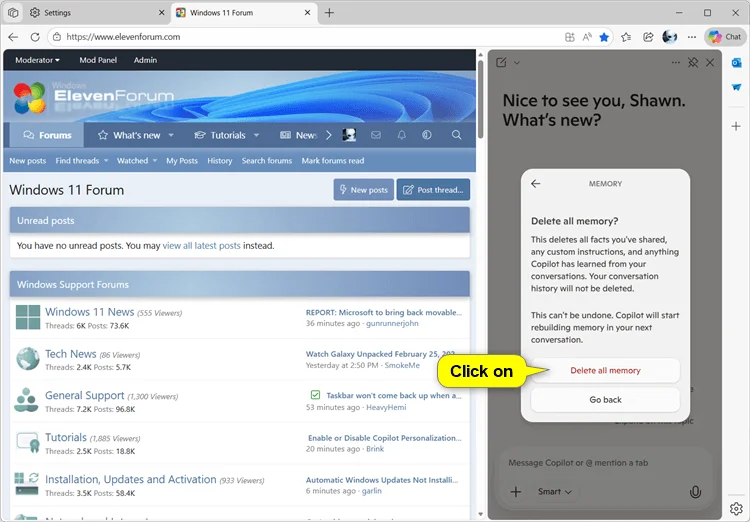Toggle the Copilot Chat button
Image resolution: width=750 pixels, height=522 pixels.
pyautogui.click(x=725, y=37)
